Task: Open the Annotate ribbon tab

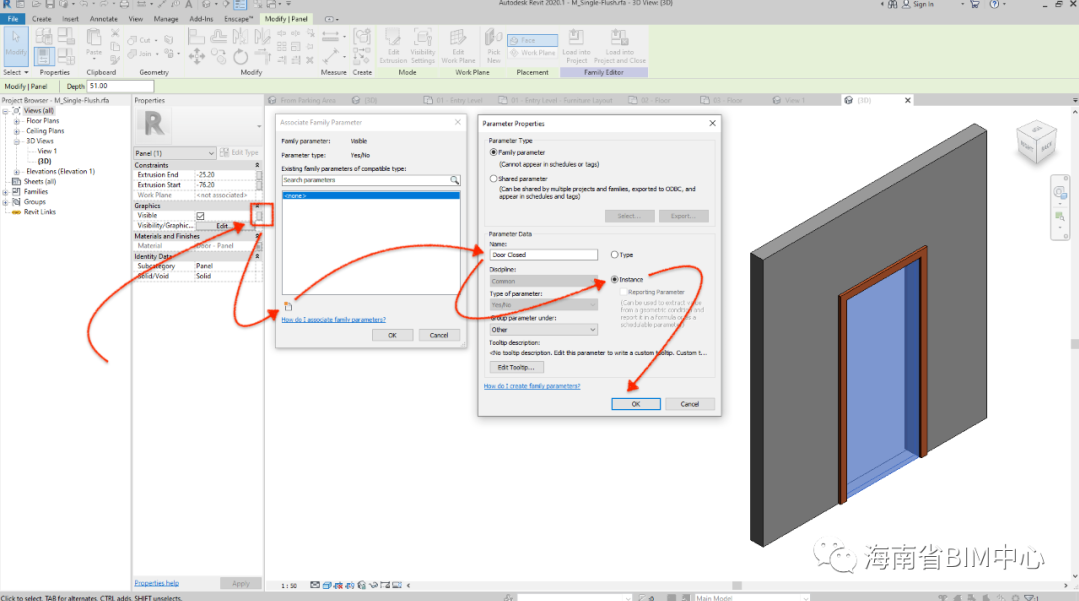Action: tap(103, 19)
